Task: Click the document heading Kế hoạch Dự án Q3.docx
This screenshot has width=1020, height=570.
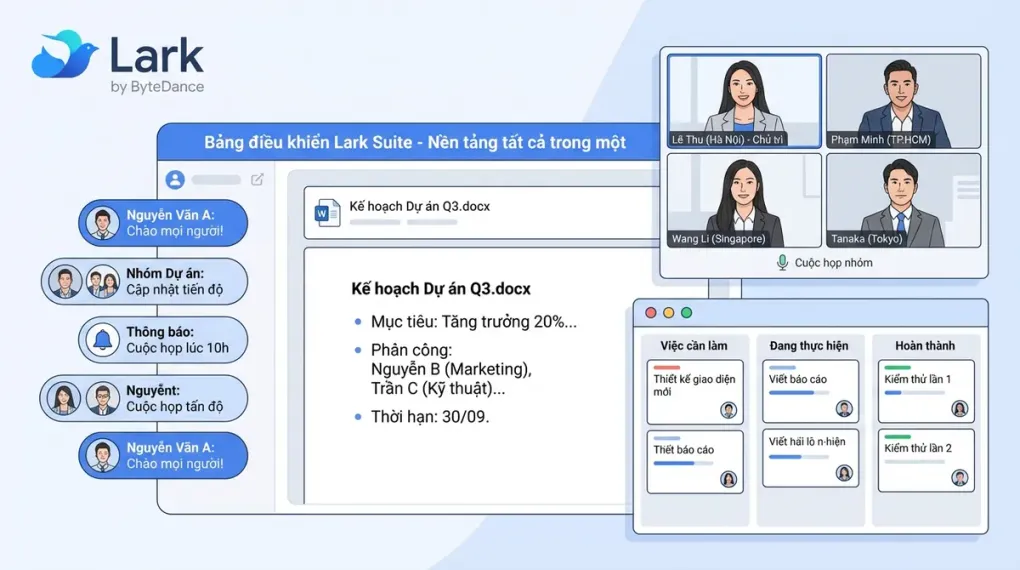Action: 441,289
